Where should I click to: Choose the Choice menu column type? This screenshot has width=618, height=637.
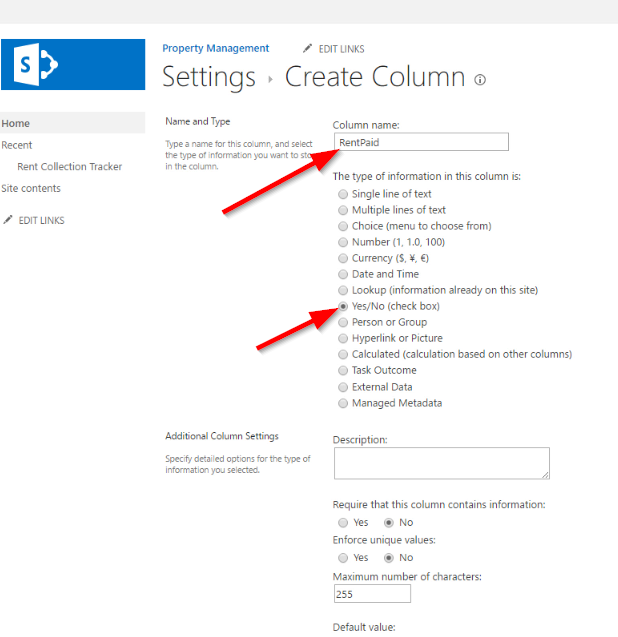[x=343, y=226]
